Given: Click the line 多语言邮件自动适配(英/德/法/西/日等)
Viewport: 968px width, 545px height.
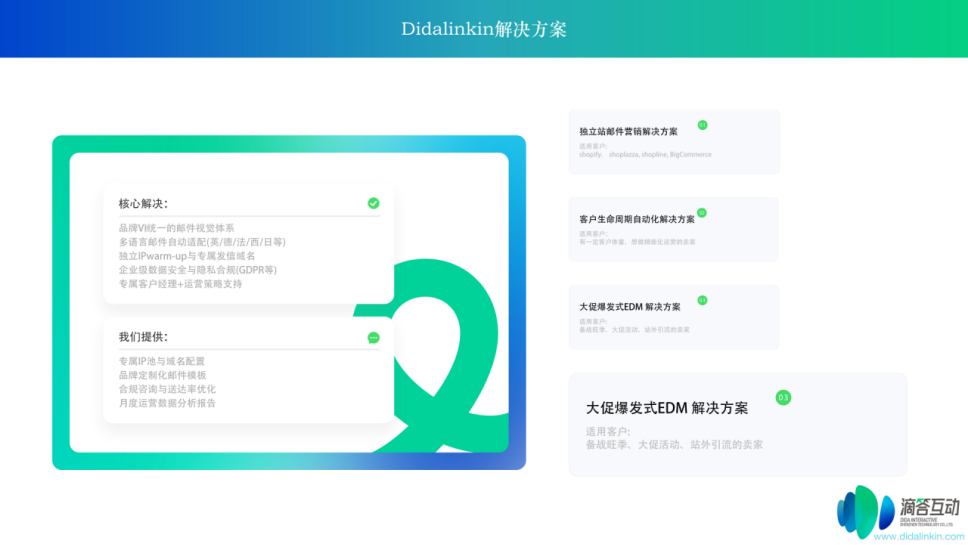Looking at the screenshot, I should [x=202, y=242].
